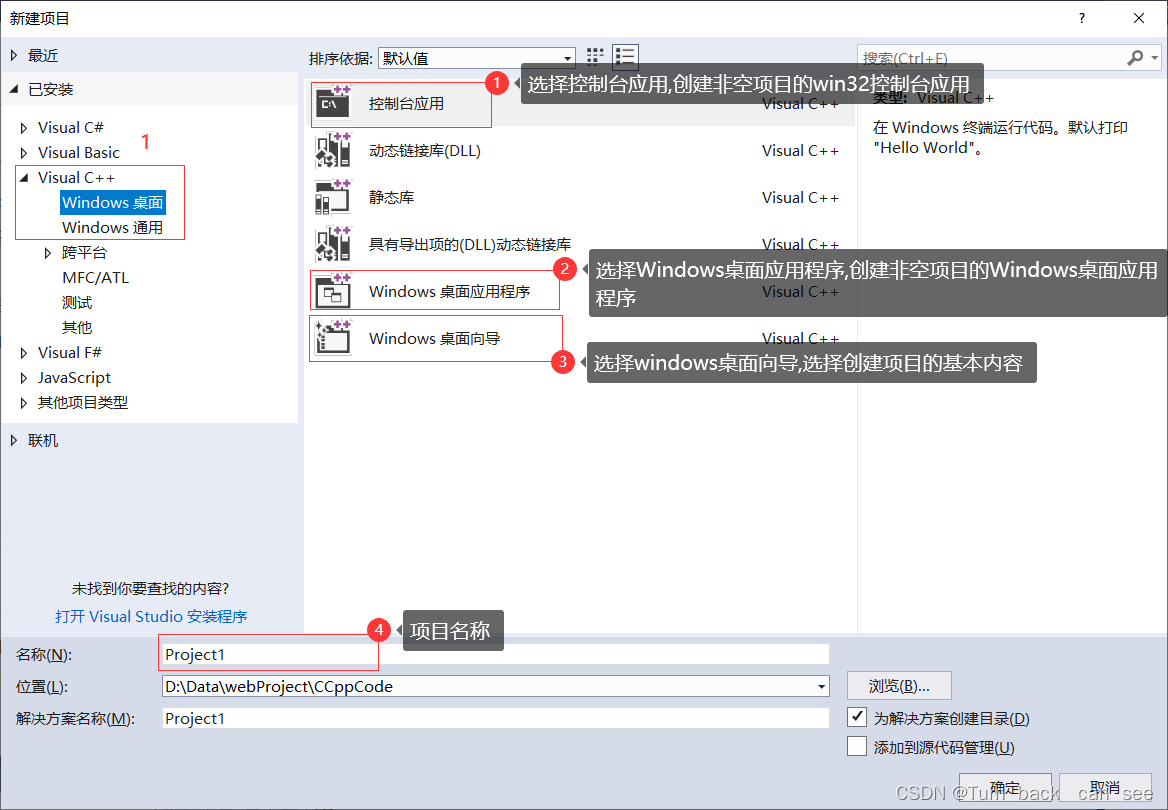1168x810 pixels.
Task: Click the Visual C# tree label
Action: coord(71,127)
